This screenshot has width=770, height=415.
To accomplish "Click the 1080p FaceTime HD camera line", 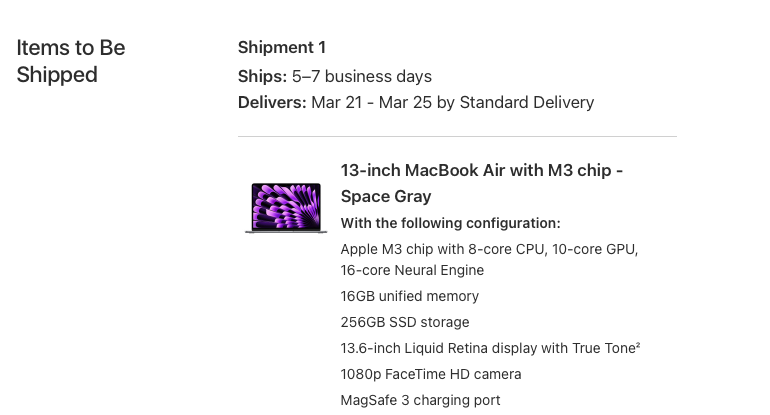I will pyautogui.click(x=430, y=374).
